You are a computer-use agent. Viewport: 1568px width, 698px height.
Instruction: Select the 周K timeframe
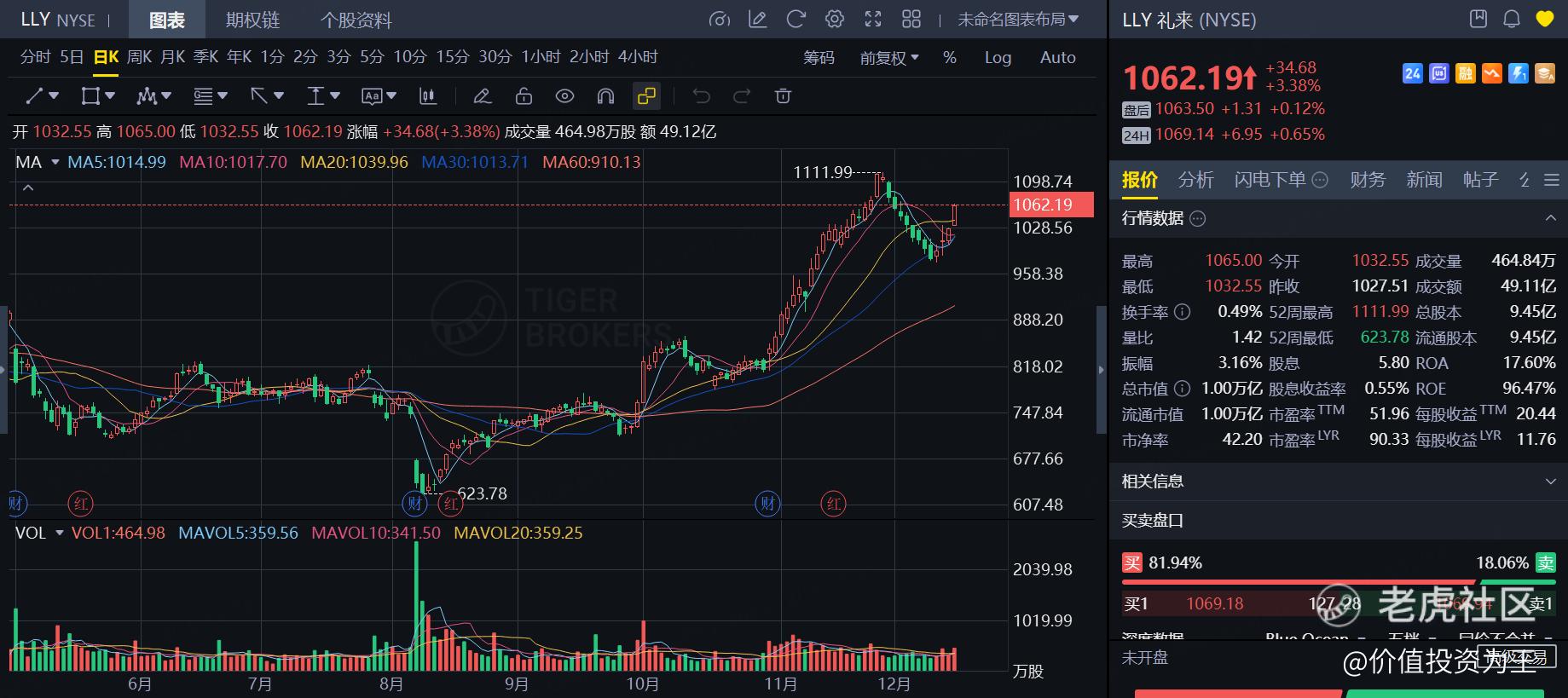tap(139, 57)
